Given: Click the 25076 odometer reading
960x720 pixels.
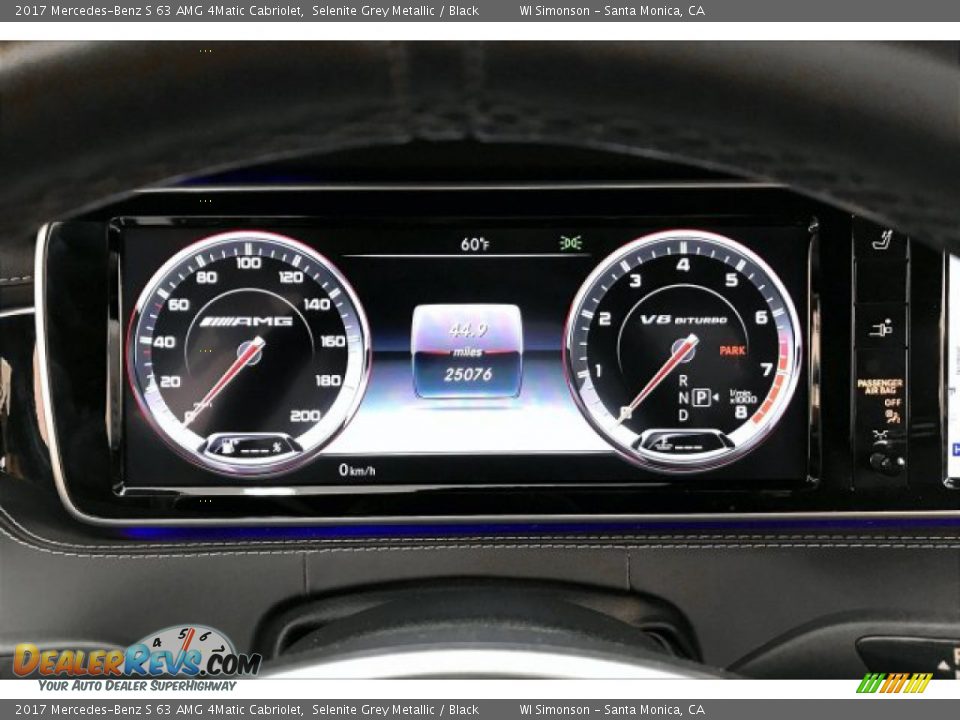Looking at the screenshot, I should (468, 374).
